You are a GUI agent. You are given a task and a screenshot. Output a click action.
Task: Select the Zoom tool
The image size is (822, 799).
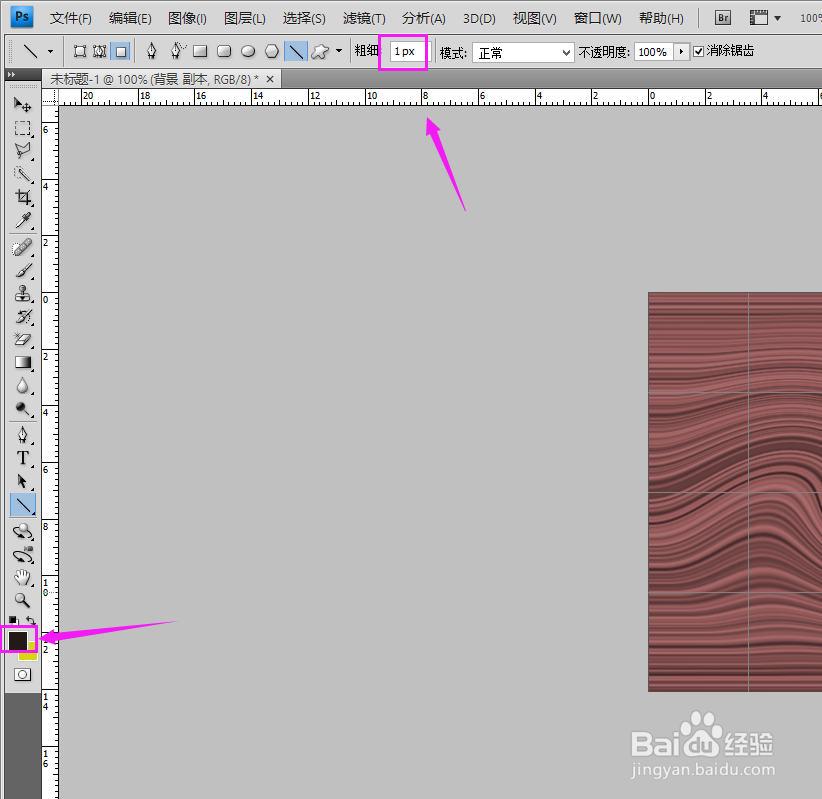(22, 600)
